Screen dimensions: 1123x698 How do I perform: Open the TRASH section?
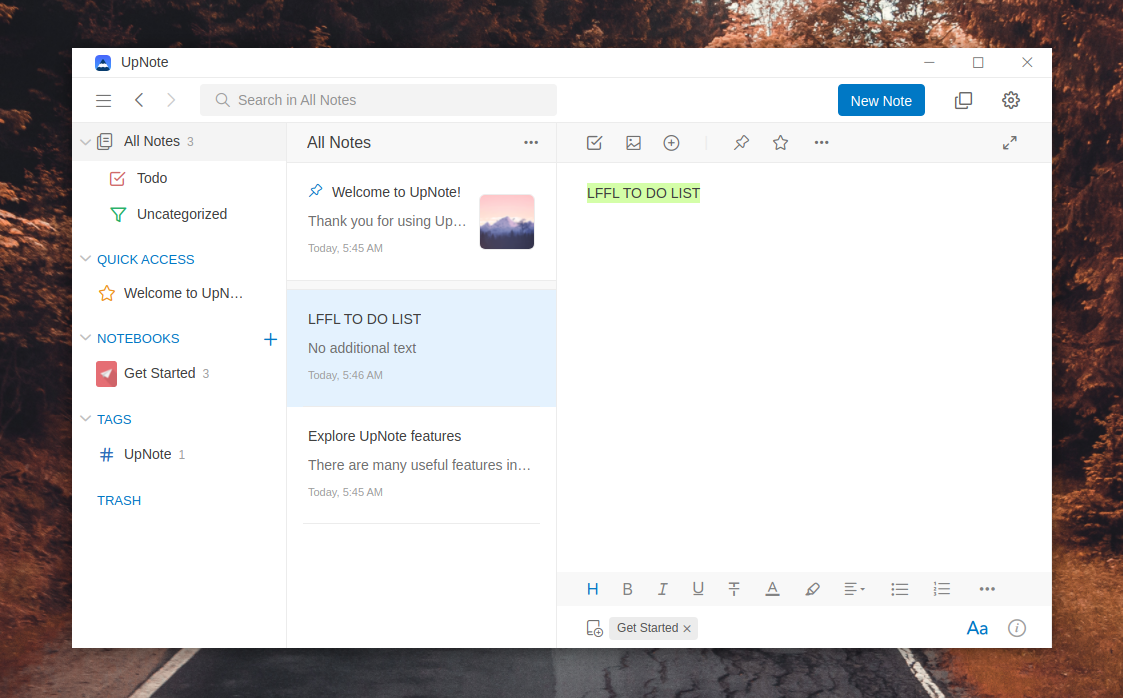point(119,500)
